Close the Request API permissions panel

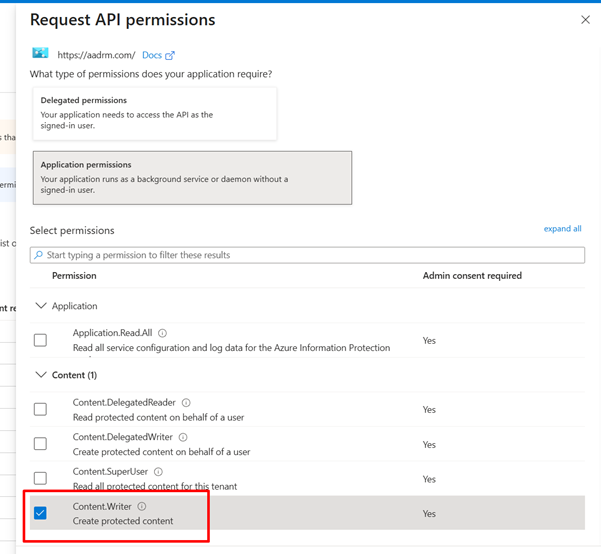(585, 20)
